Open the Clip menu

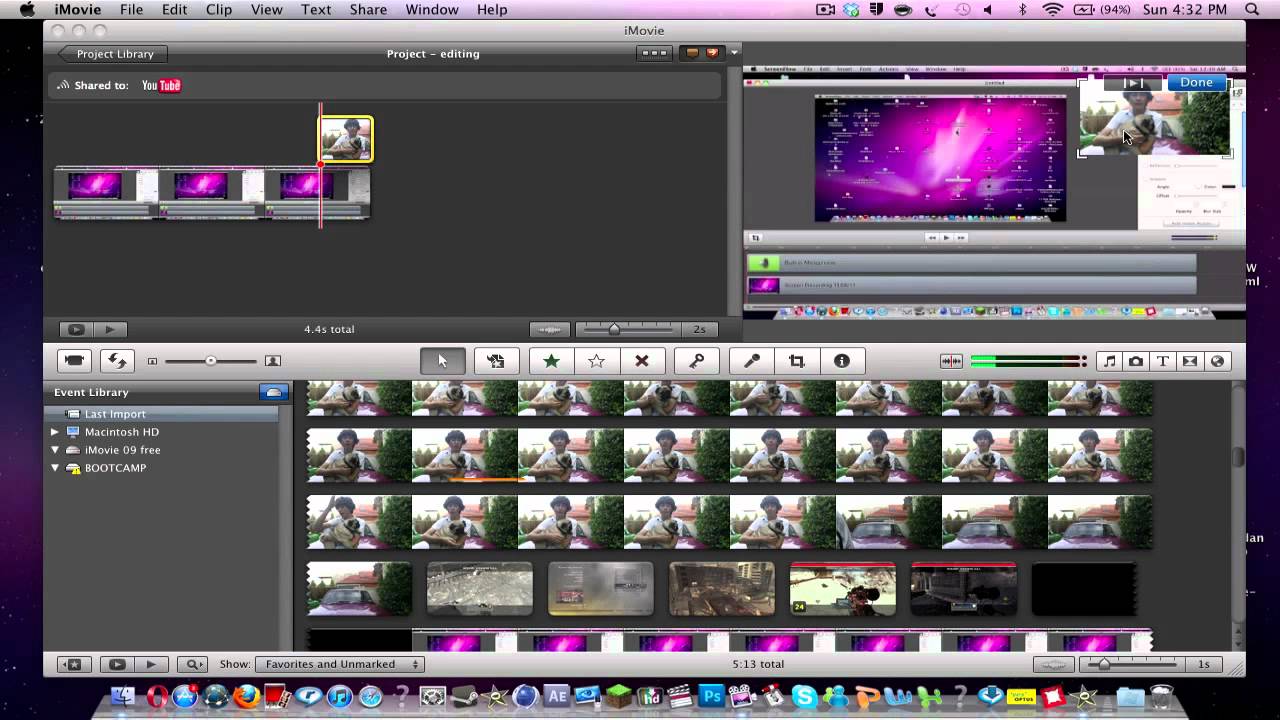point(219,9)
